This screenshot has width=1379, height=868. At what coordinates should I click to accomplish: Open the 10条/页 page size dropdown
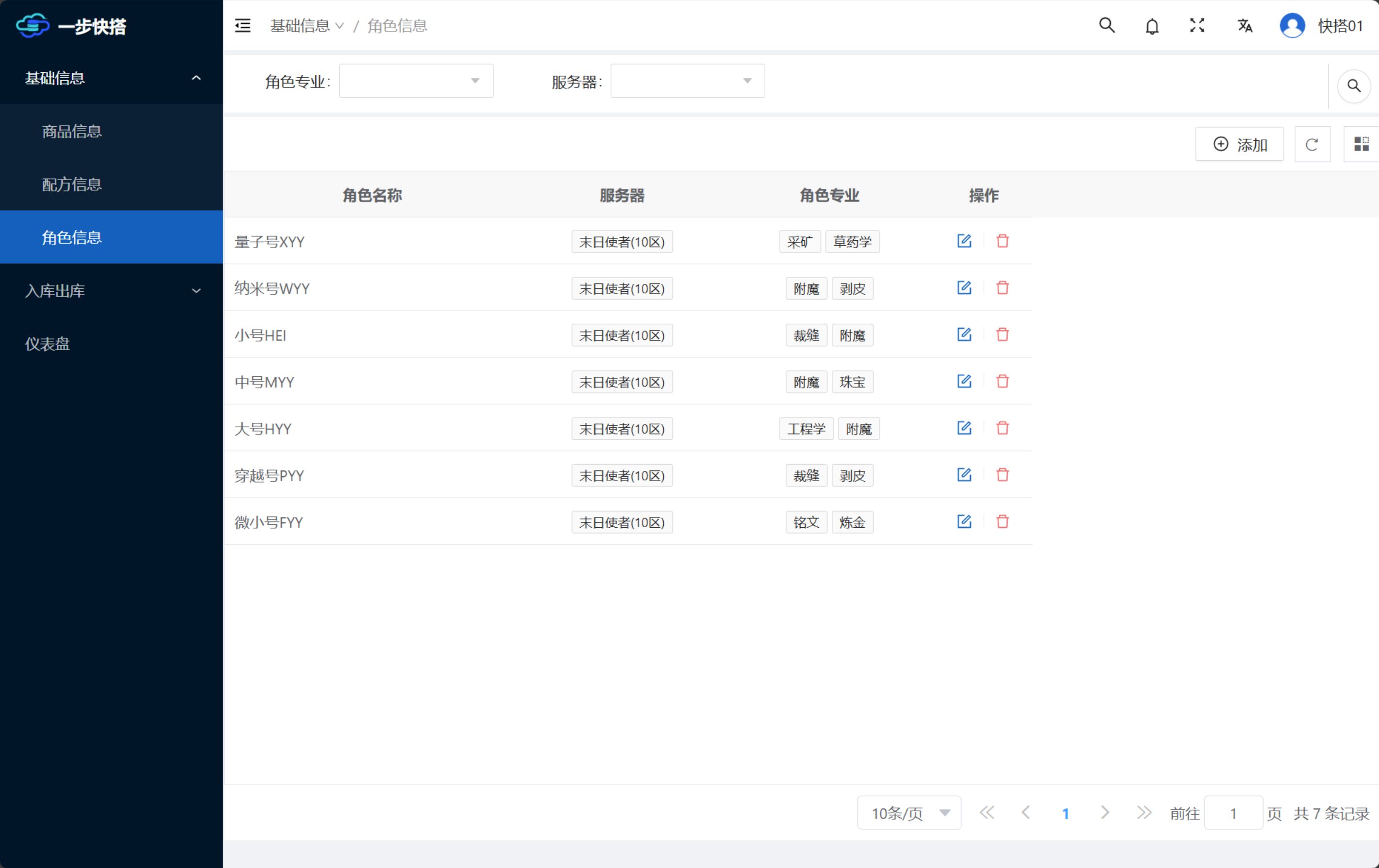click(909, 813)
